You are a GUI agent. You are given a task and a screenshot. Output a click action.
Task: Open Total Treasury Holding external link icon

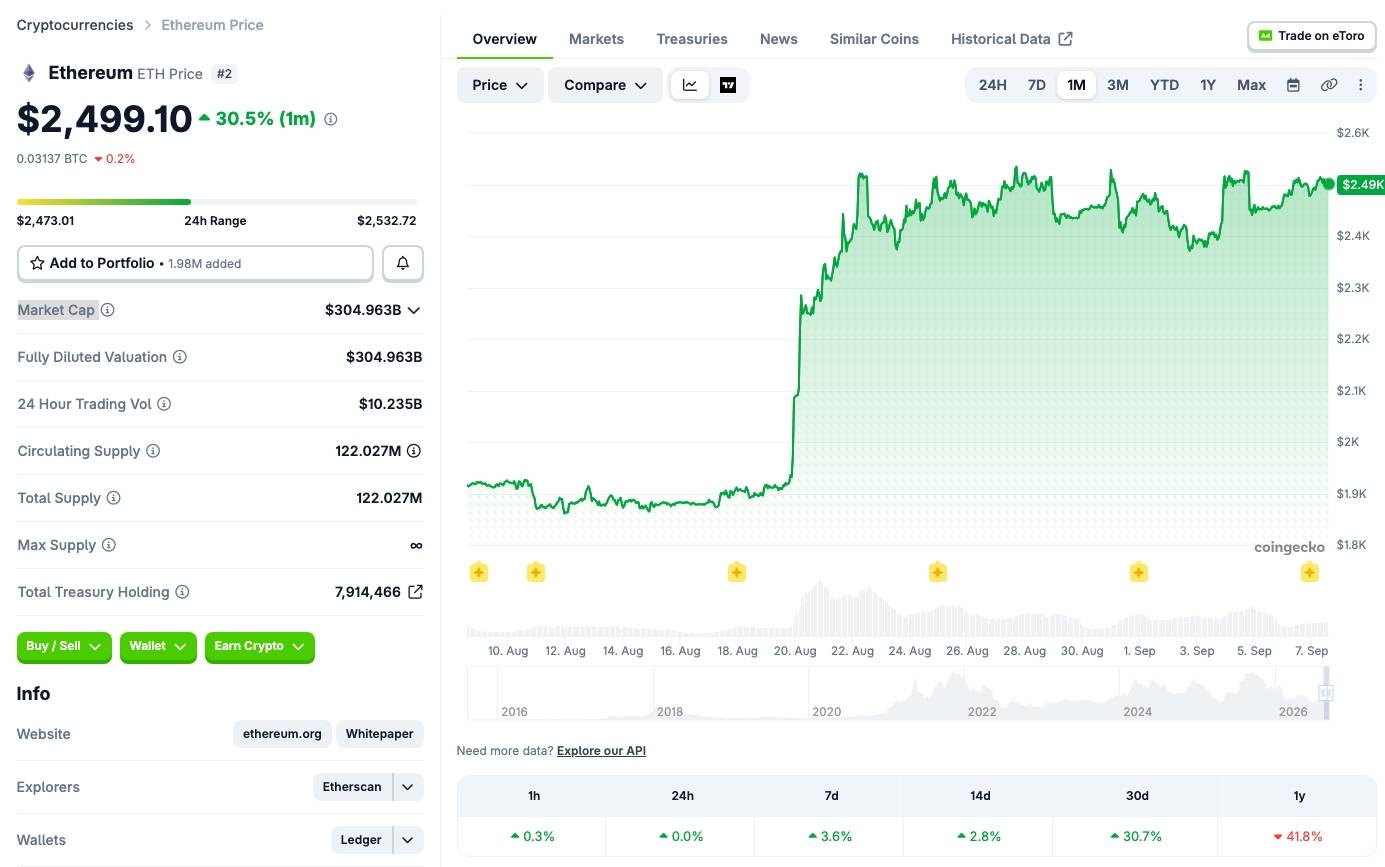pyautogui.click(x=415, y=592)
